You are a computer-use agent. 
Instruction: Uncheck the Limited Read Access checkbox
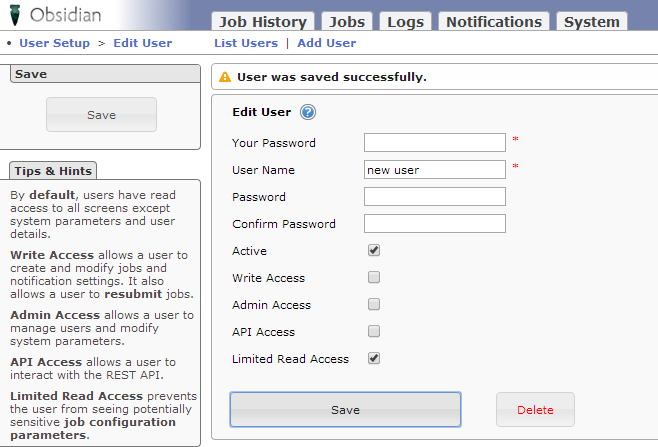click(x=374, y=358)
